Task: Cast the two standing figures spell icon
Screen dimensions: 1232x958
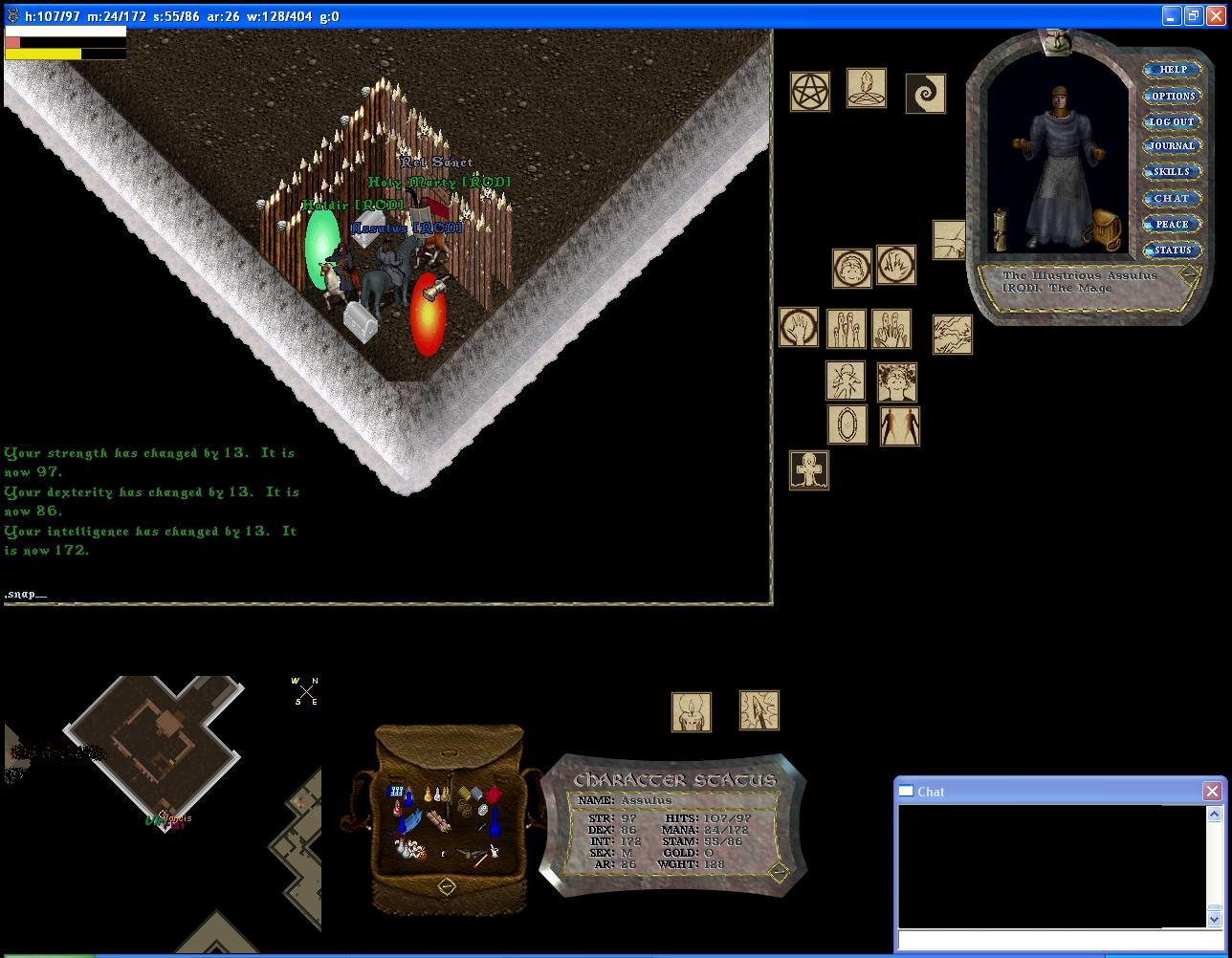Action: 899,426
